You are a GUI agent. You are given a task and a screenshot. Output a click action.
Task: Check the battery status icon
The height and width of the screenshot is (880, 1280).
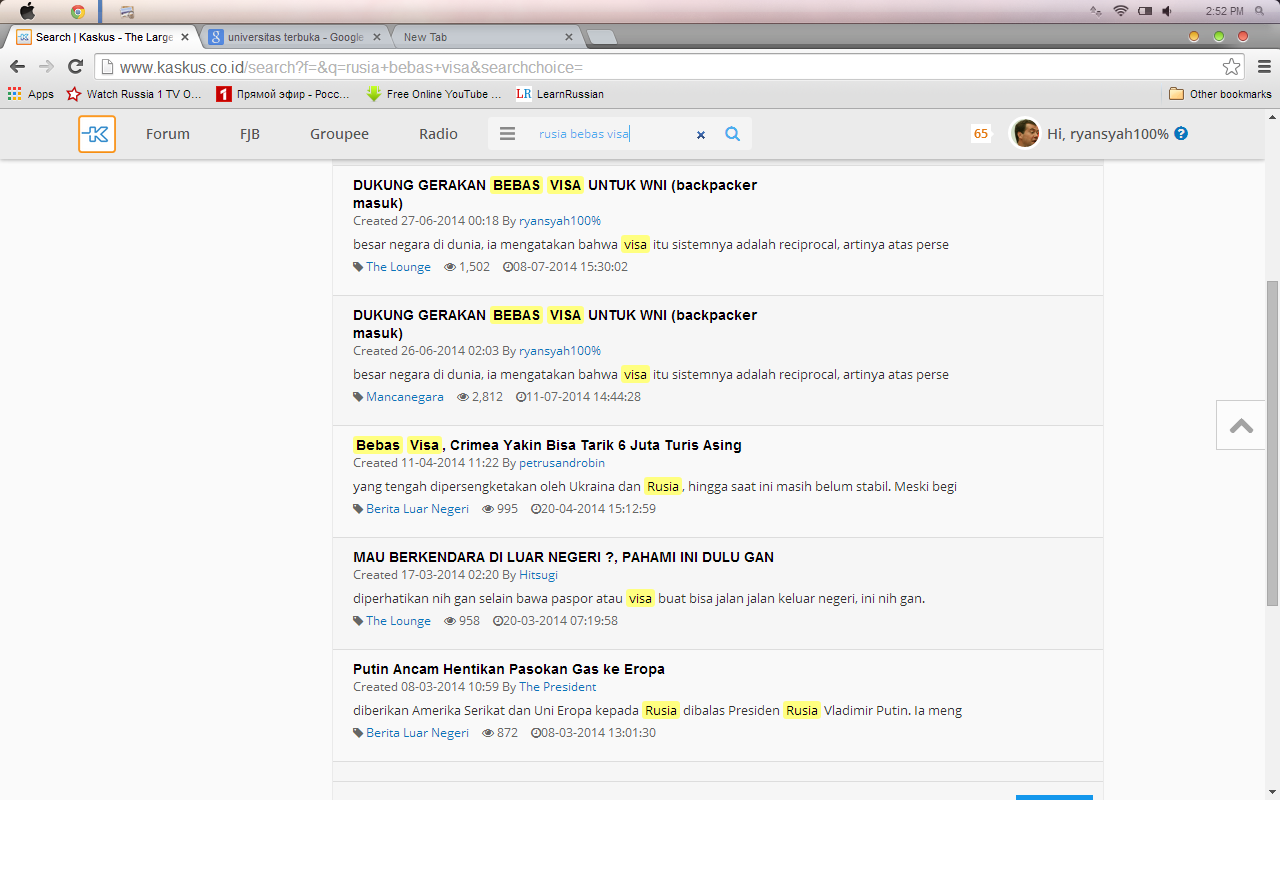[x=1144, y=11]
